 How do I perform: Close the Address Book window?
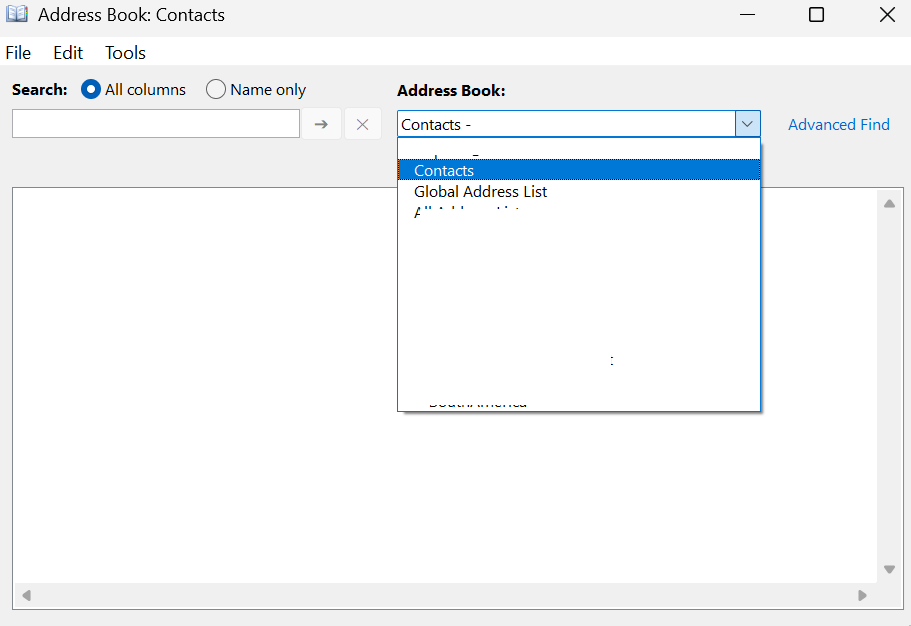[887, 15]
